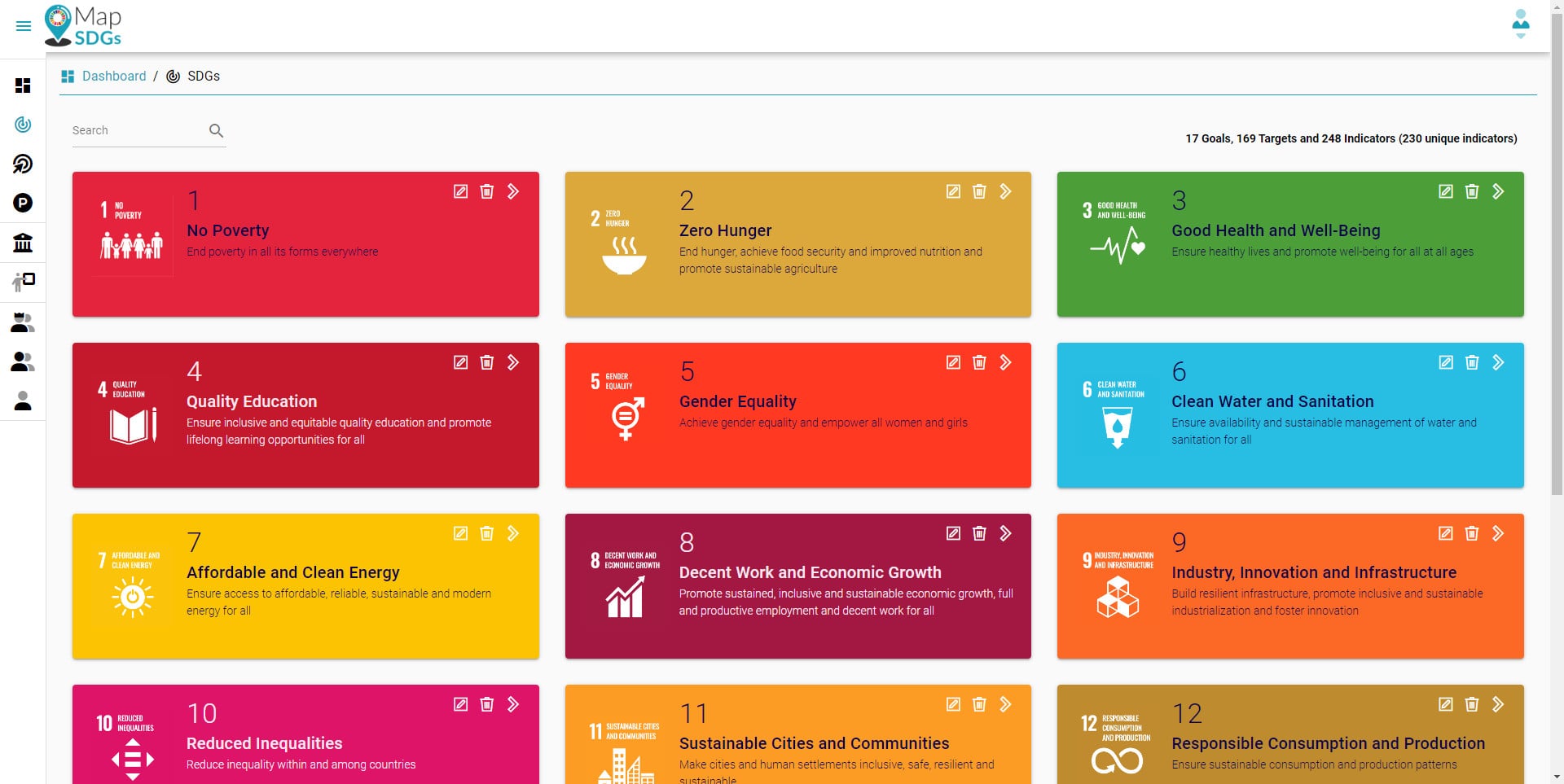The height and width of the screenshot is (784, 1564).
Task: Edit the No Poverty goal card
Action: coord(460,191)
